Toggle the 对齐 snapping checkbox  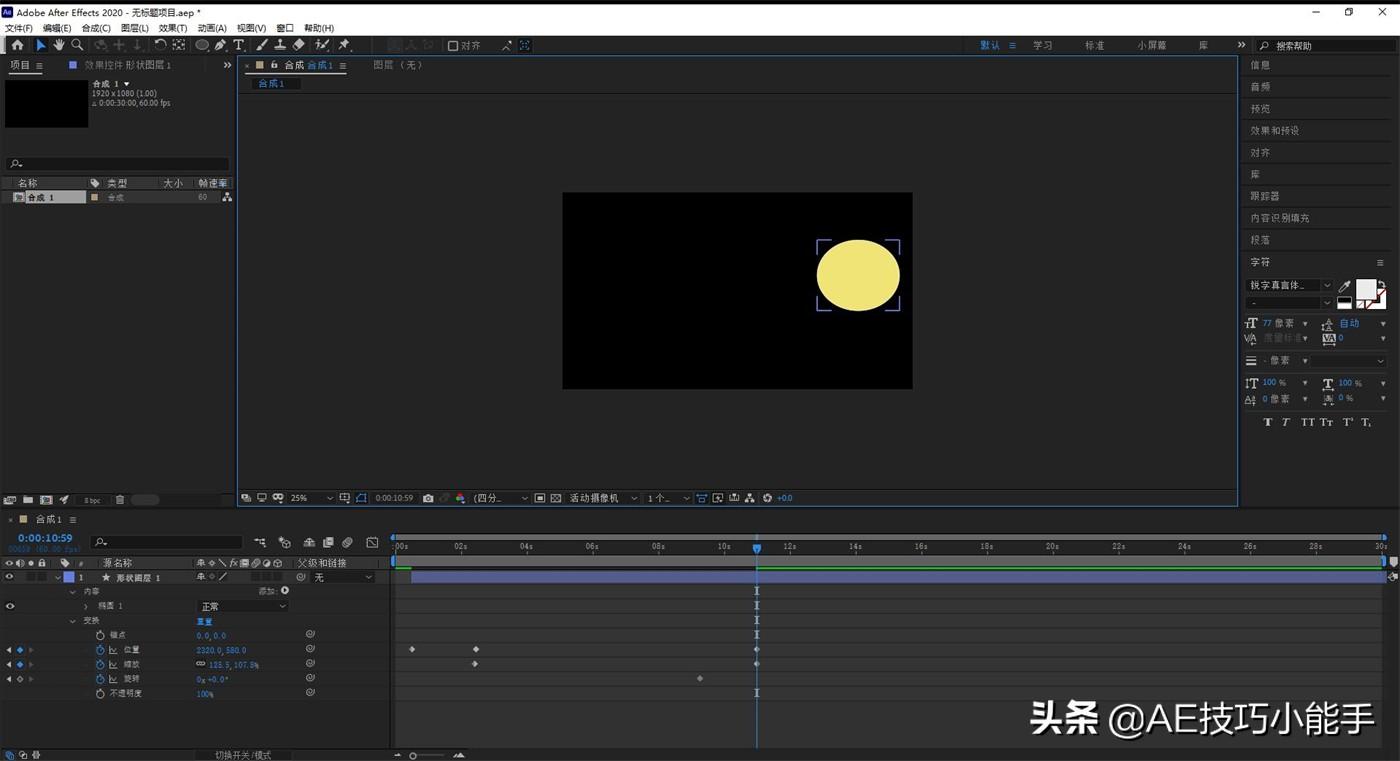pyautogui.click(x=453, y=46)
